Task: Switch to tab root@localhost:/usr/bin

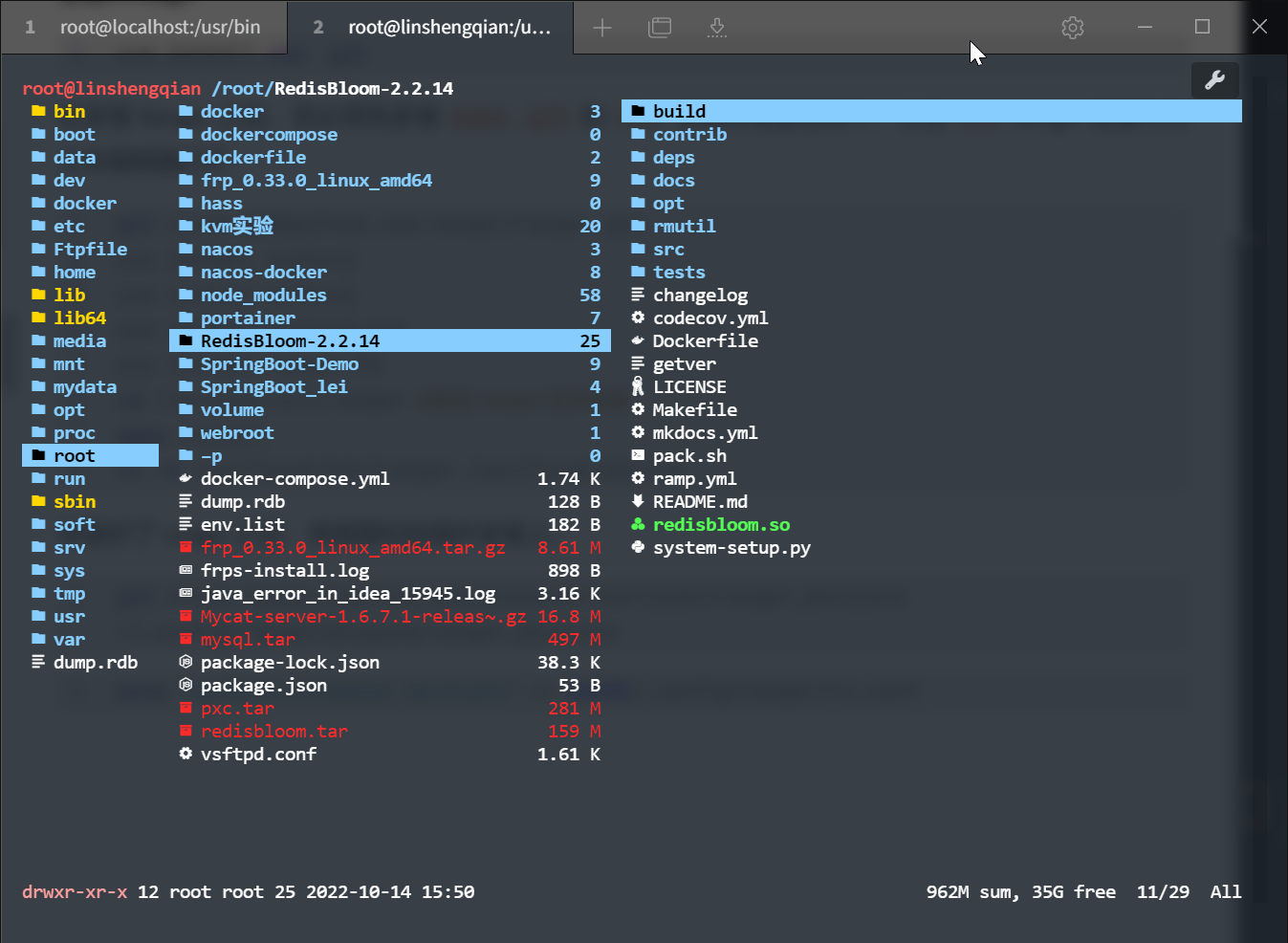Action: tap(143, 28)
